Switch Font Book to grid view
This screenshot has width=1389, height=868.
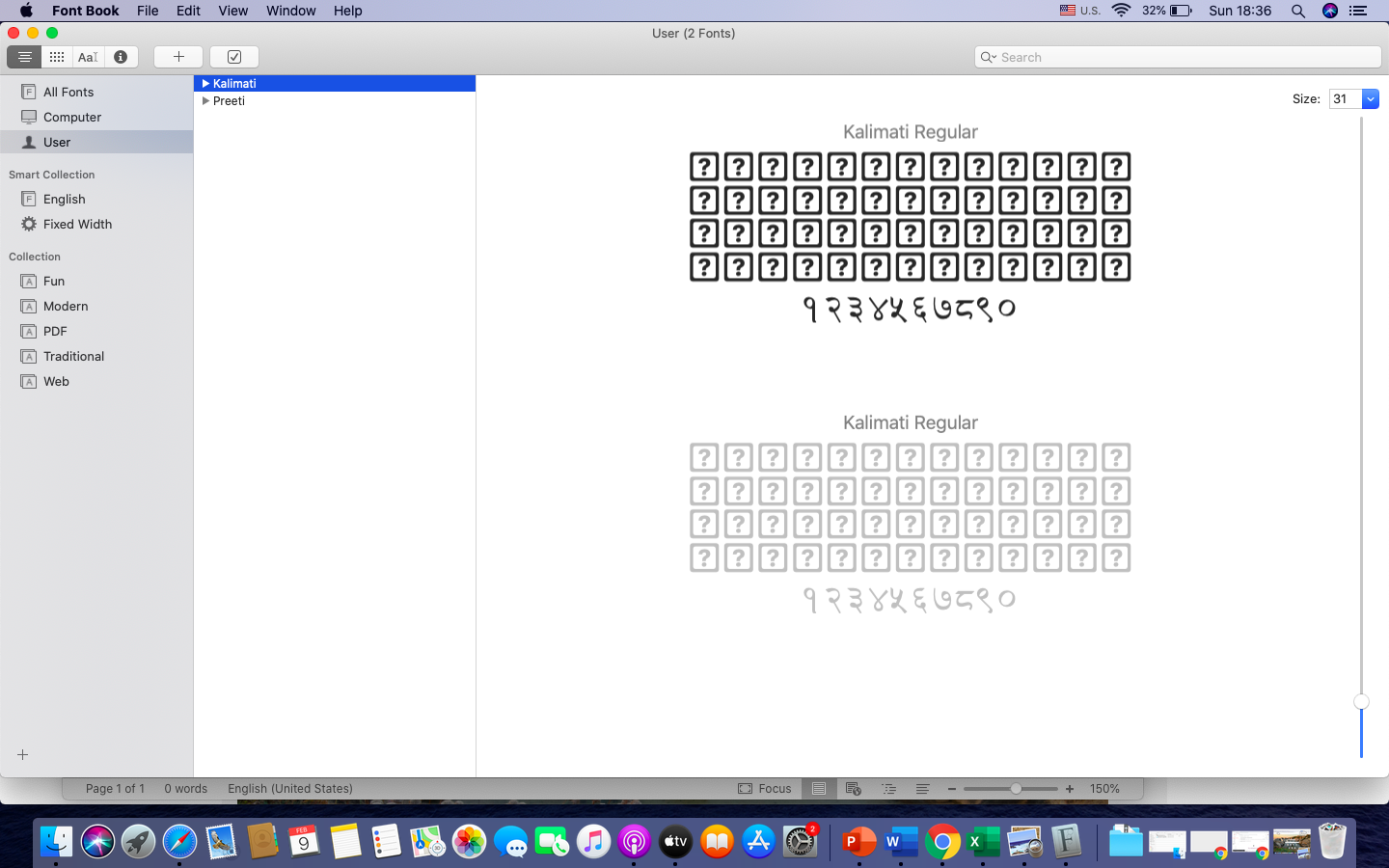coord(57,57)
